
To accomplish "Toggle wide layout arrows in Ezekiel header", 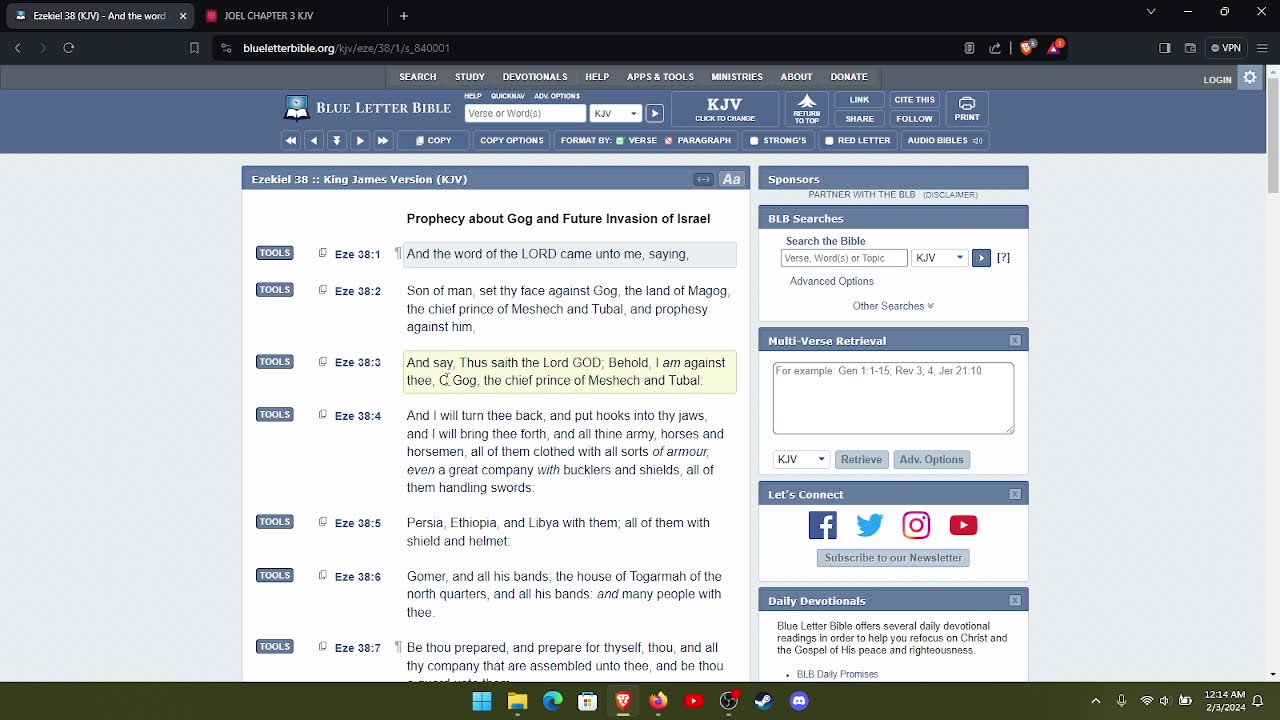I will point(704,179).
